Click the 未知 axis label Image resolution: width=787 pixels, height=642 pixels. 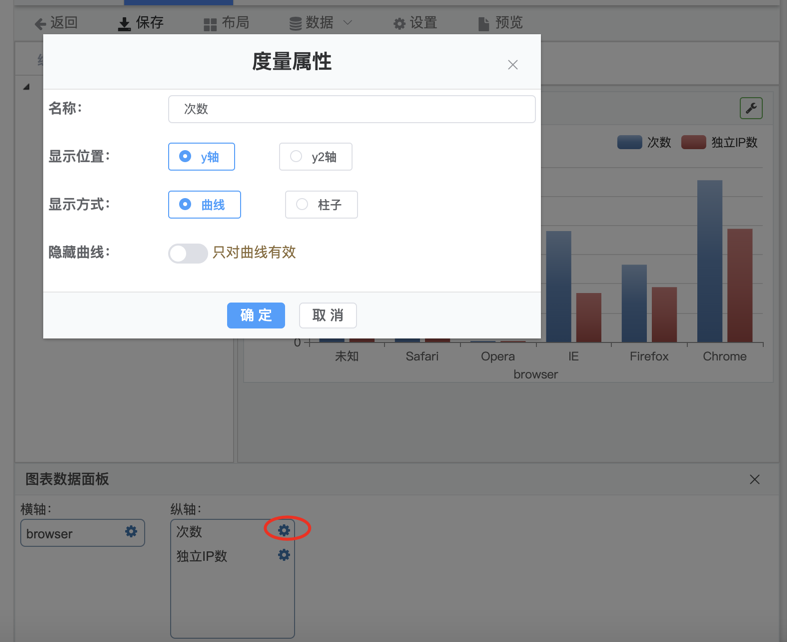(347, 356)
